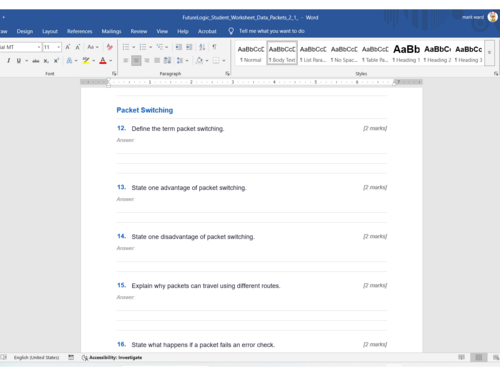Open the References tab
This screenshot has width=500, height=375.
[80, 31]
